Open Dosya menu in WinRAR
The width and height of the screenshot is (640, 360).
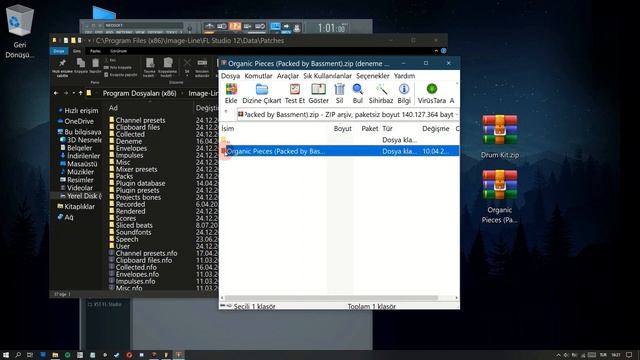(230, 76)
